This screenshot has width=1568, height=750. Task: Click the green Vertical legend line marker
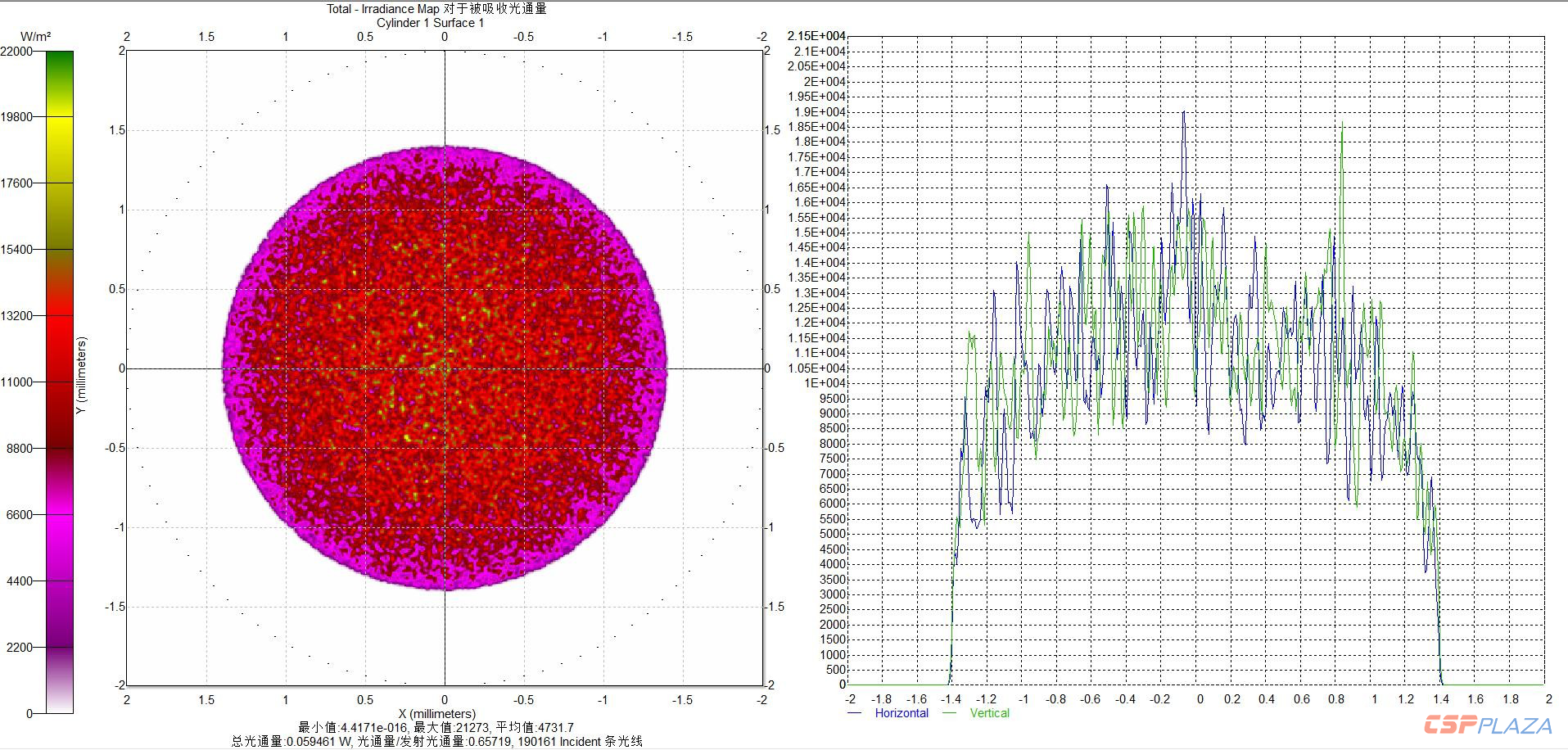950,713
